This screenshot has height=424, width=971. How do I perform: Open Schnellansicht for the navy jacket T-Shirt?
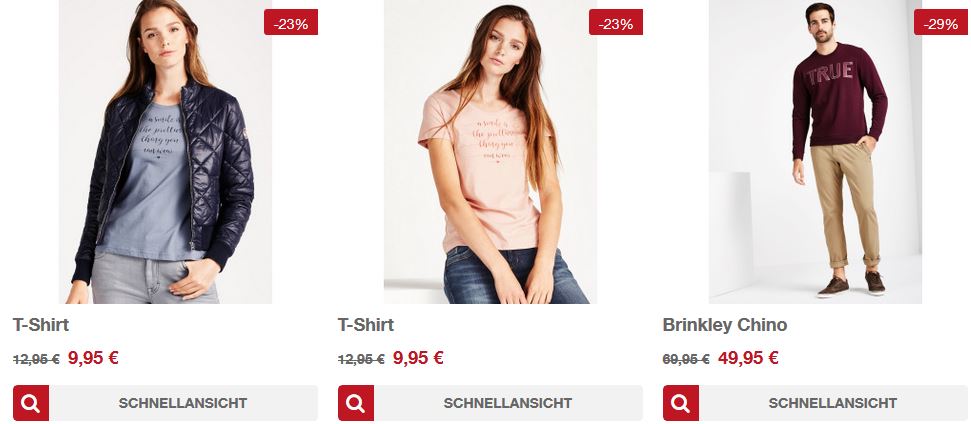pyautogui.click(x=183, y=403)
